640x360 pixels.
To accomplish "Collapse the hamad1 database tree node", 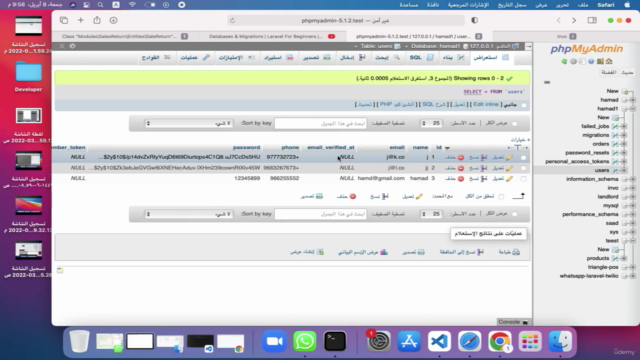I will tap(632, 109).
